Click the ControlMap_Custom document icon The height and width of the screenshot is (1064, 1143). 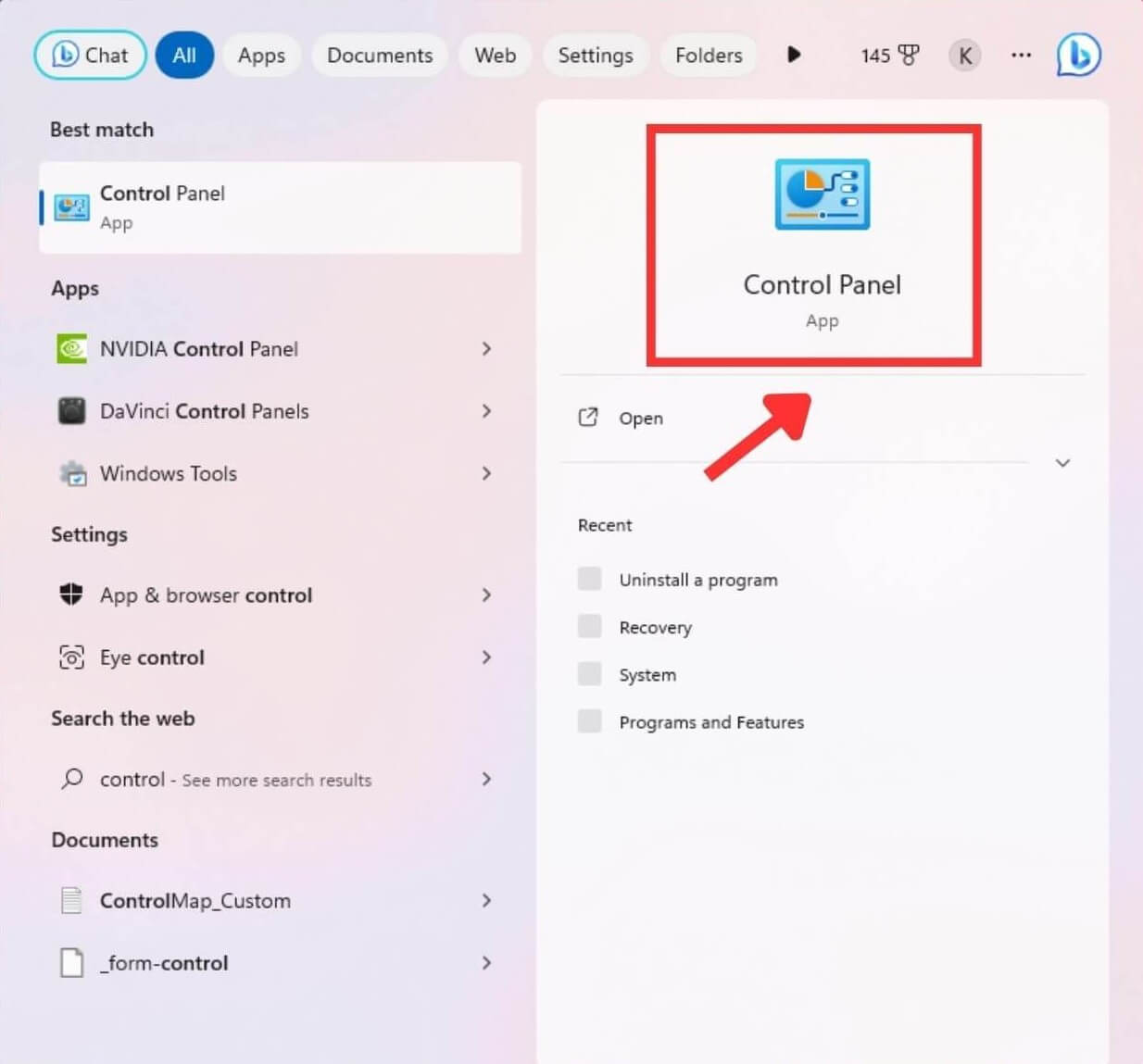(x=71, y=900)
